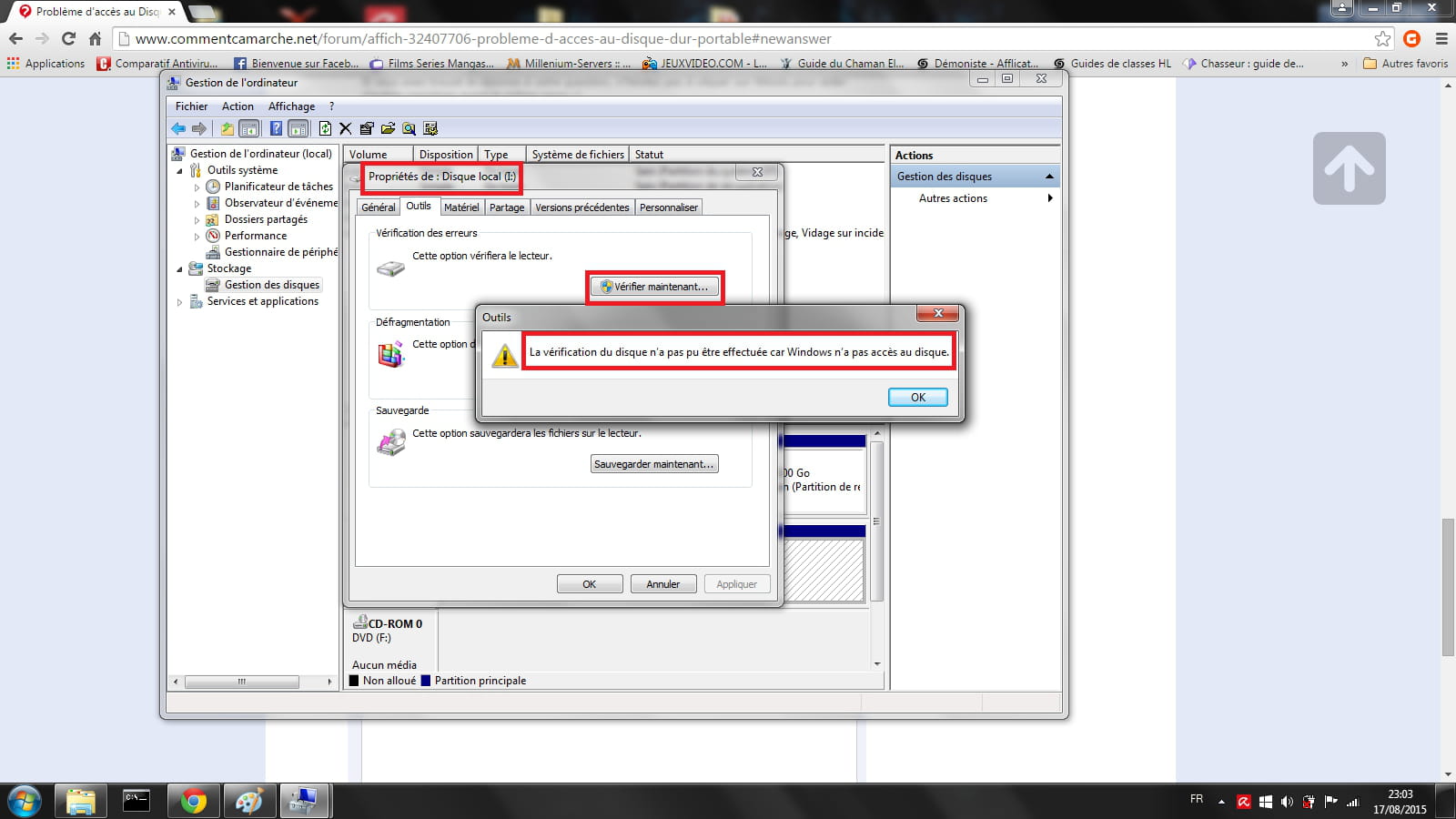The height and width of the screenshot is (819, 1456).
Task: Expand the Performance tree node
Action: click(197, 237)
